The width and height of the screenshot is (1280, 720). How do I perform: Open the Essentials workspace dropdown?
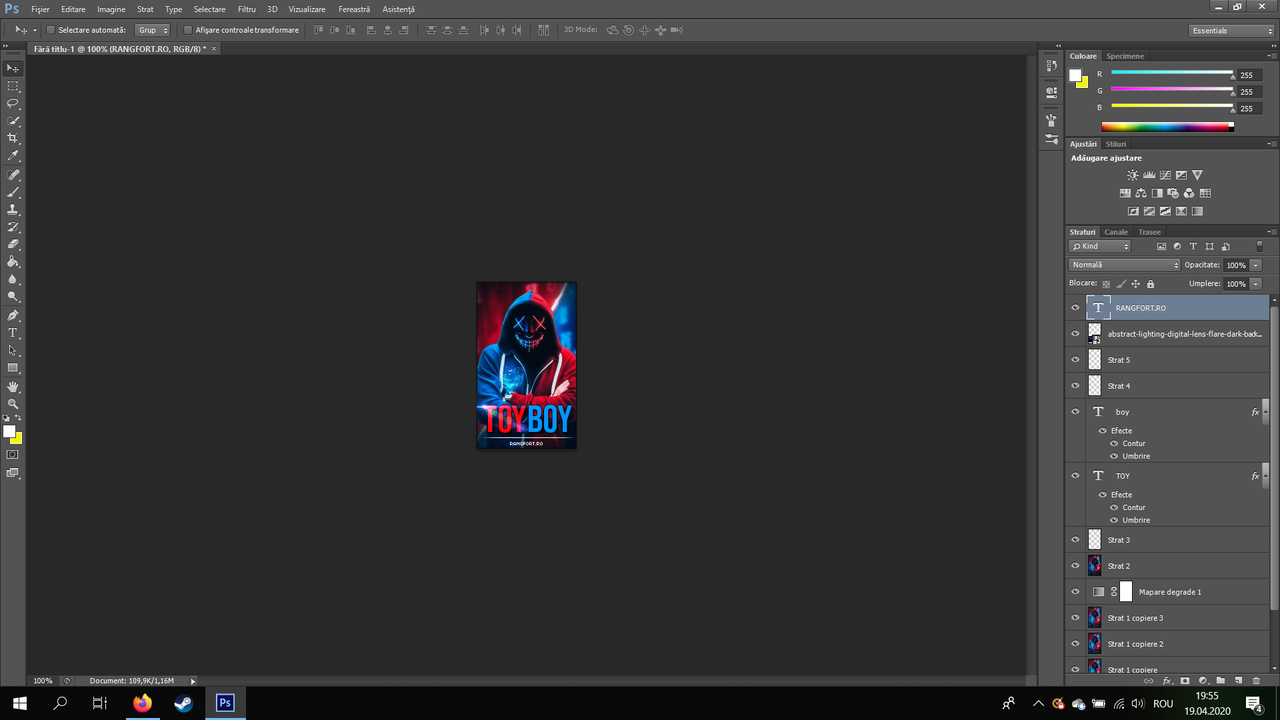1232,31
